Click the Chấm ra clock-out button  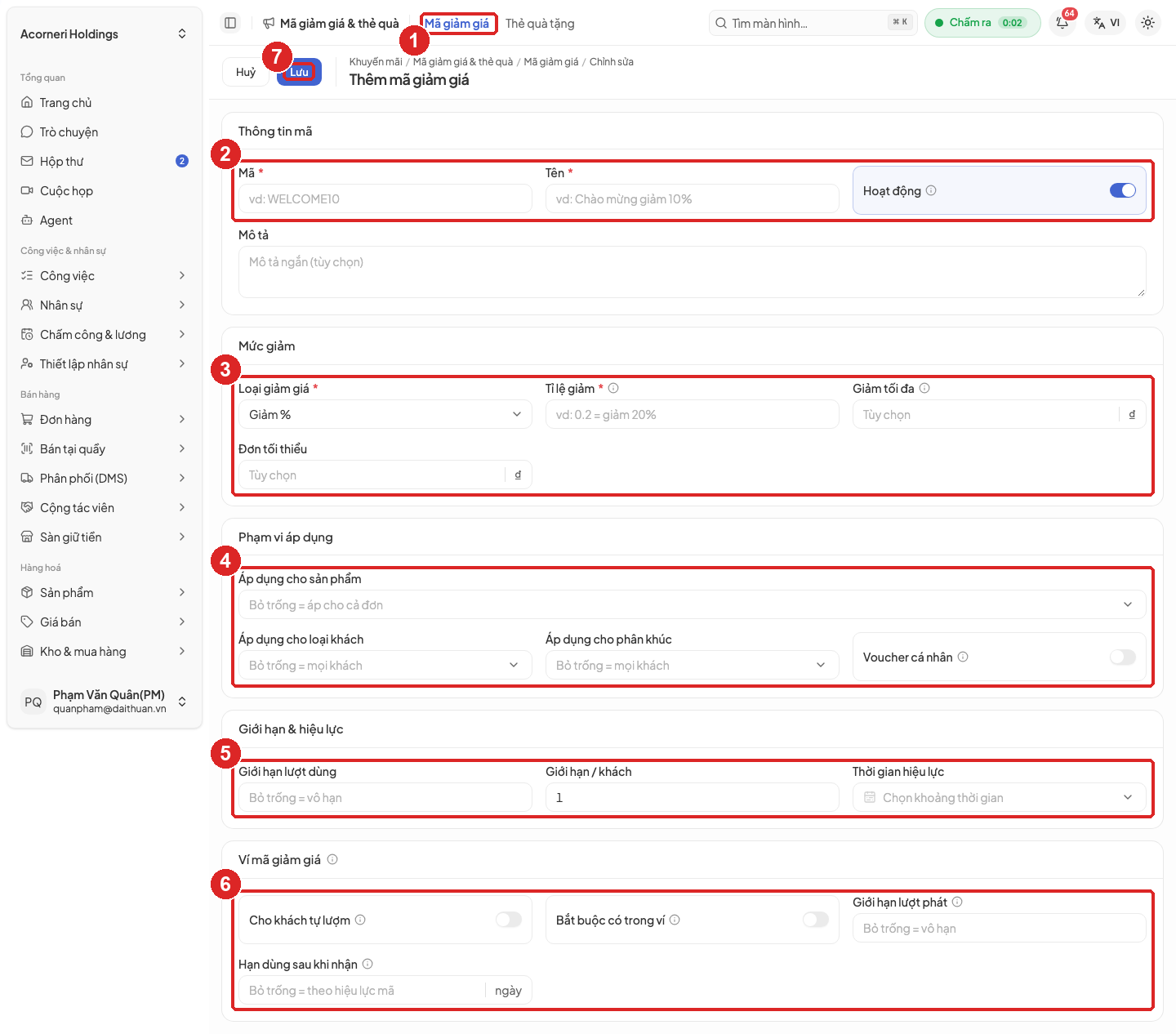pos(982,23)
